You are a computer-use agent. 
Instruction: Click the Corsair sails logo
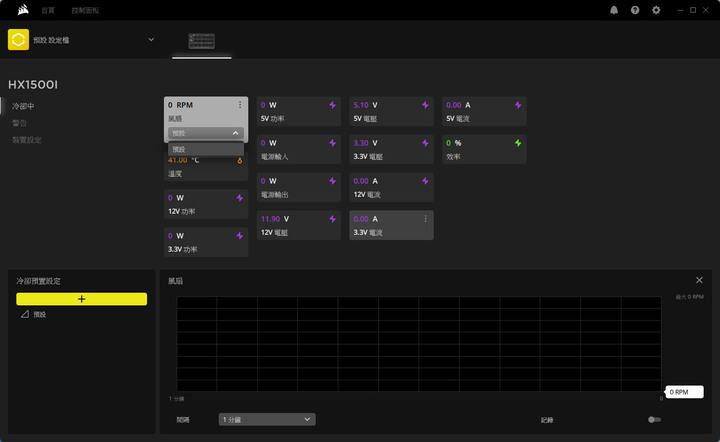coord(23,10)
